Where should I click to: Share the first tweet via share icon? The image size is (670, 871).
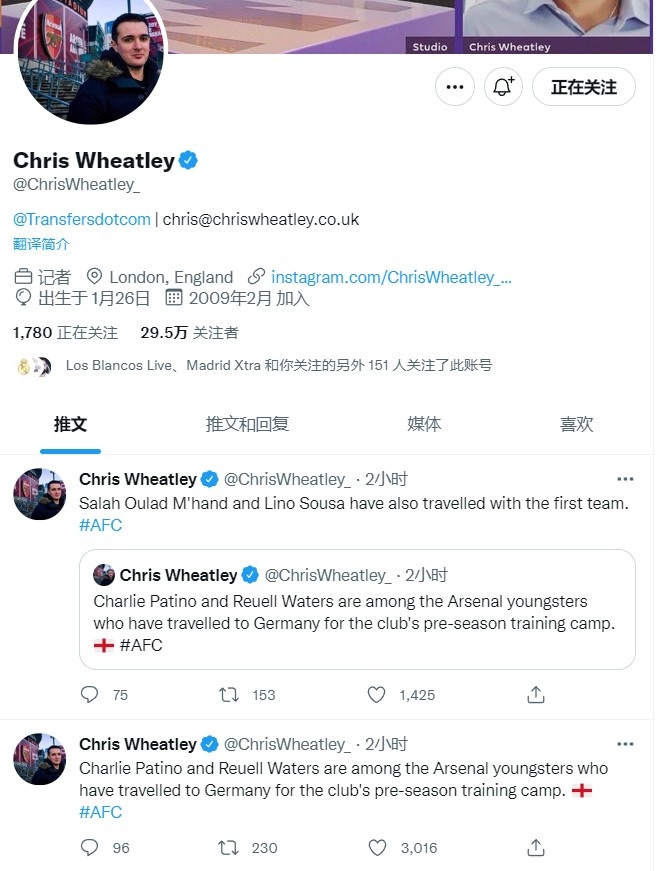[536, 694]
